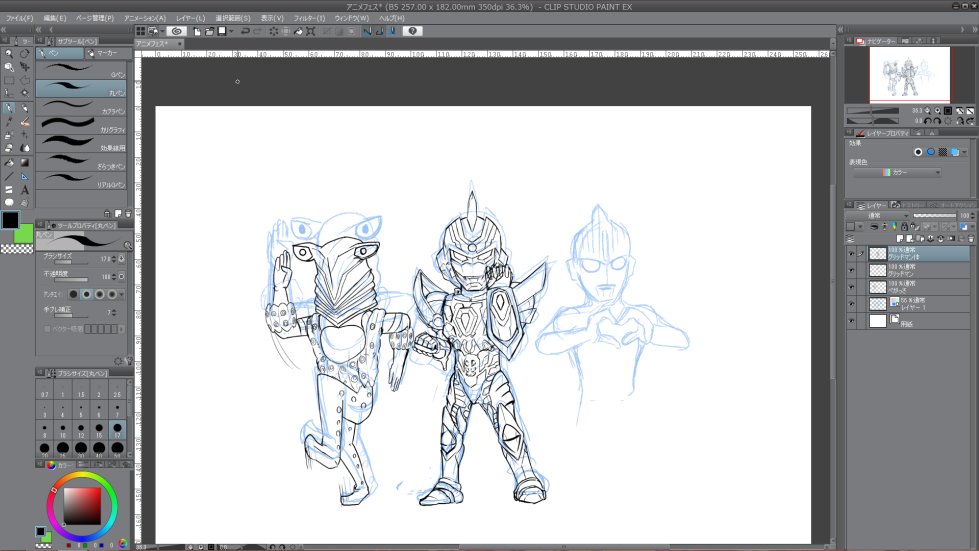Toggle Lock layer icon
Viewport: 979px width, 551px height.
pos(904,227)
